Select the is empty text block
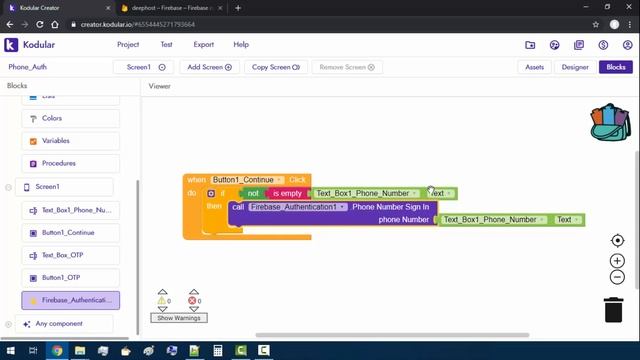 point(287,193)
